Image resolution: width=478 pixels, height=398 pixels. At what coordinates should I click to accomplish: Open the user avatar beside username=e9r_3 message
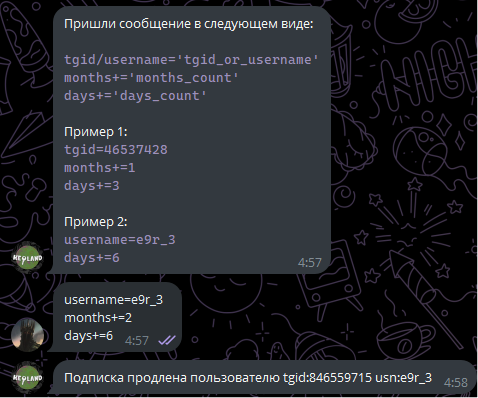pos(27,335)
